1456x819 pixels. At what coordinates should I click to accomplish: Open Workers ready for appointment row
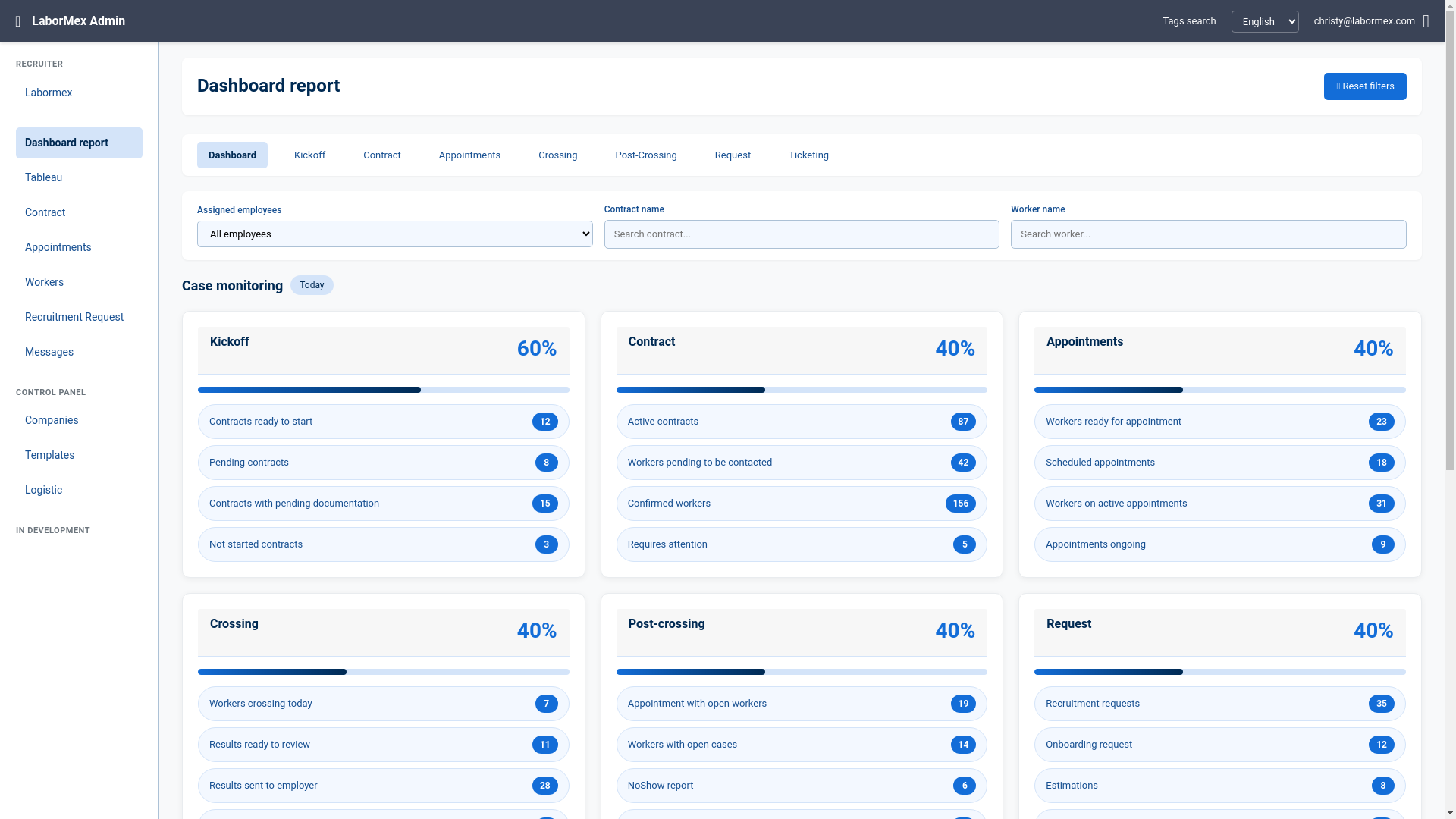tap(1219, 422)
